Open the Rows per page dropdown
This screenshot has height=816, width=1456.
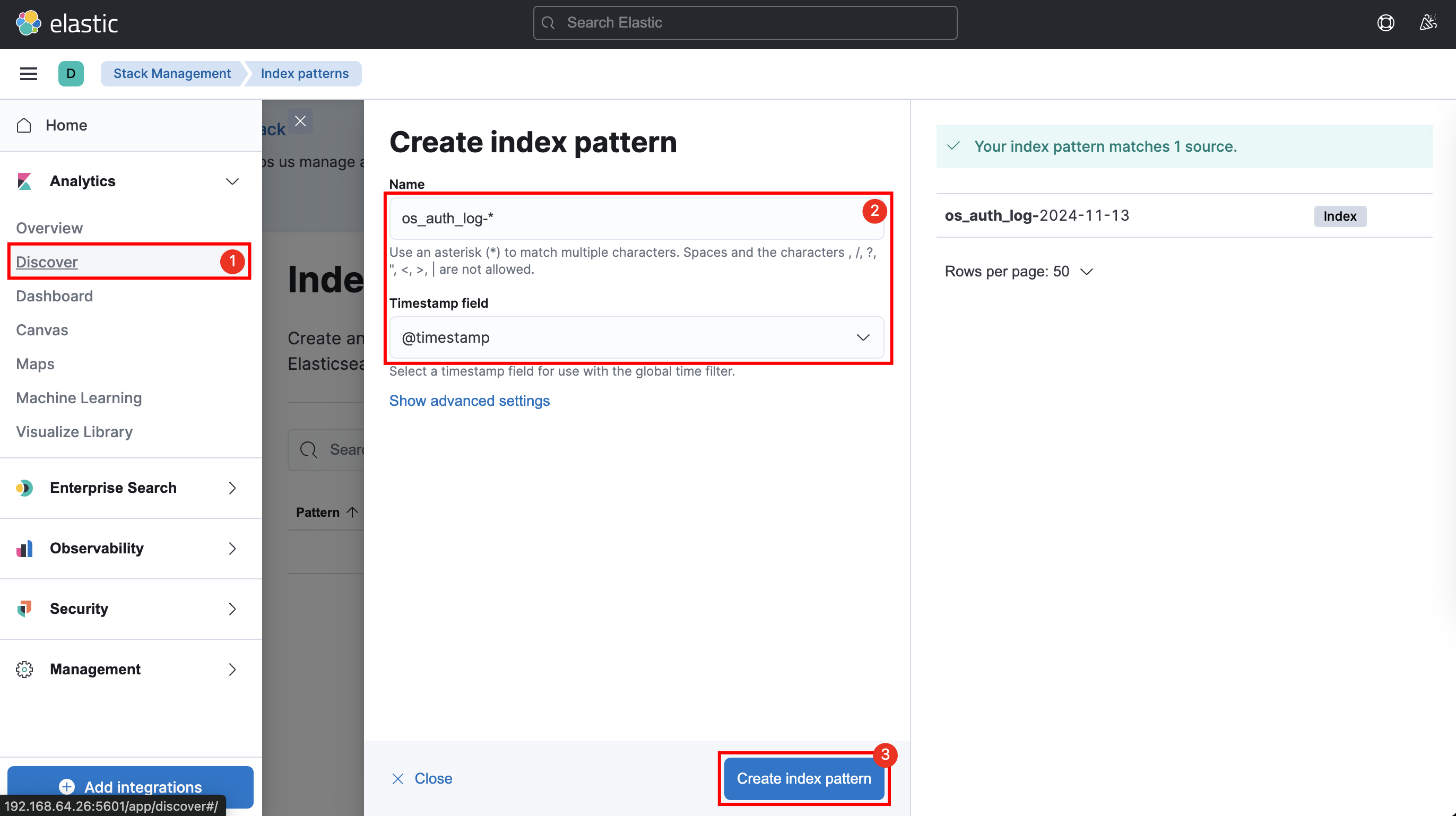tap(1019, 271)
